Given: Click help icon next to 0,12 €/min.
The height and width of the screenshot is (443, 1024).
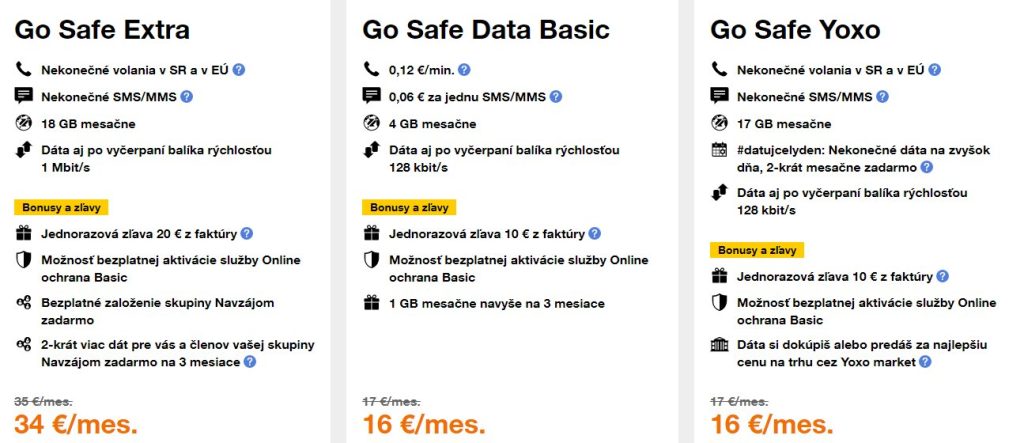Looking at the screenshot, I should point(464,70).
